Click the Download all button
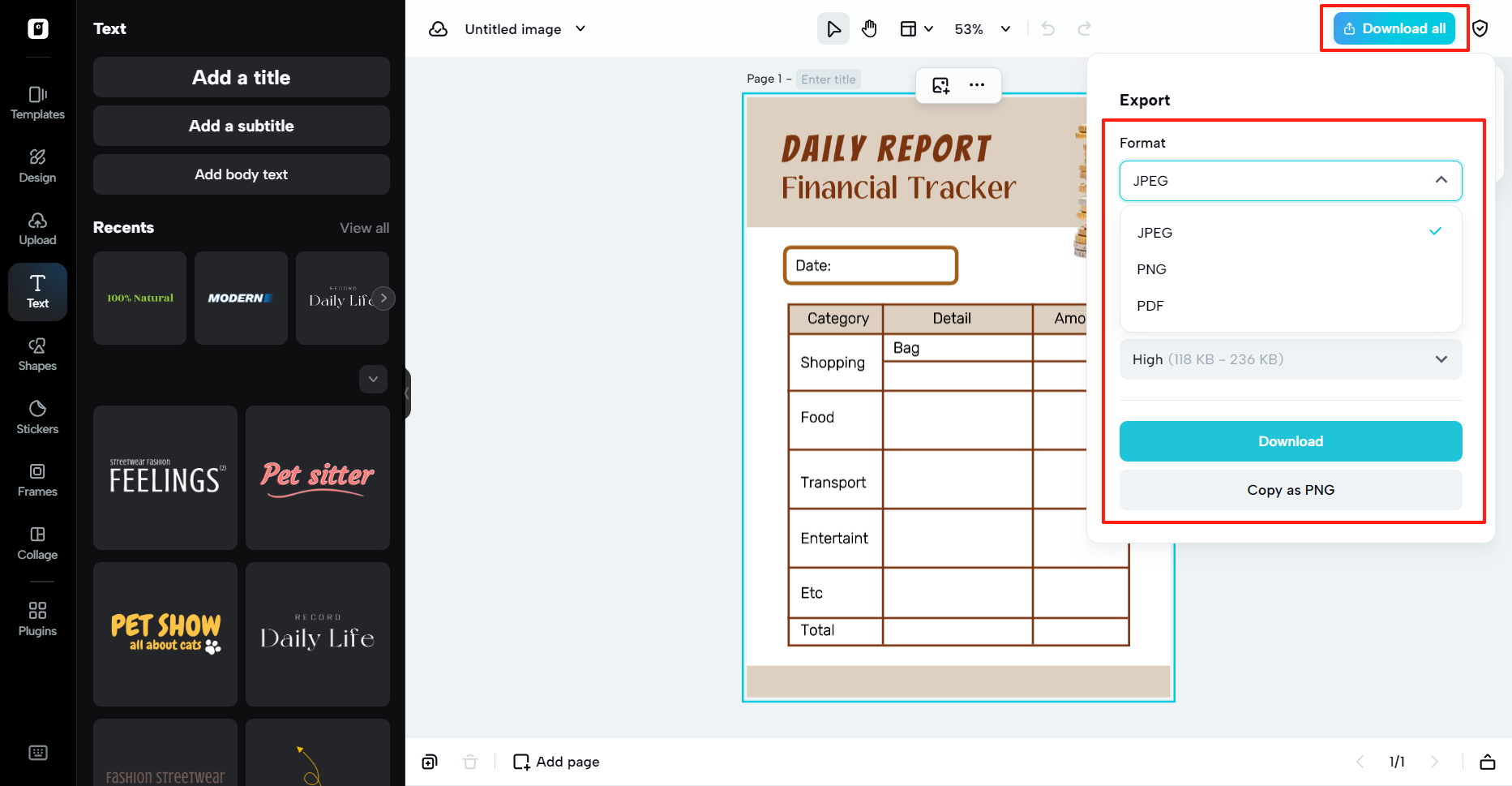Screen dimensions: 1512x786 [x=1394, y=28]
